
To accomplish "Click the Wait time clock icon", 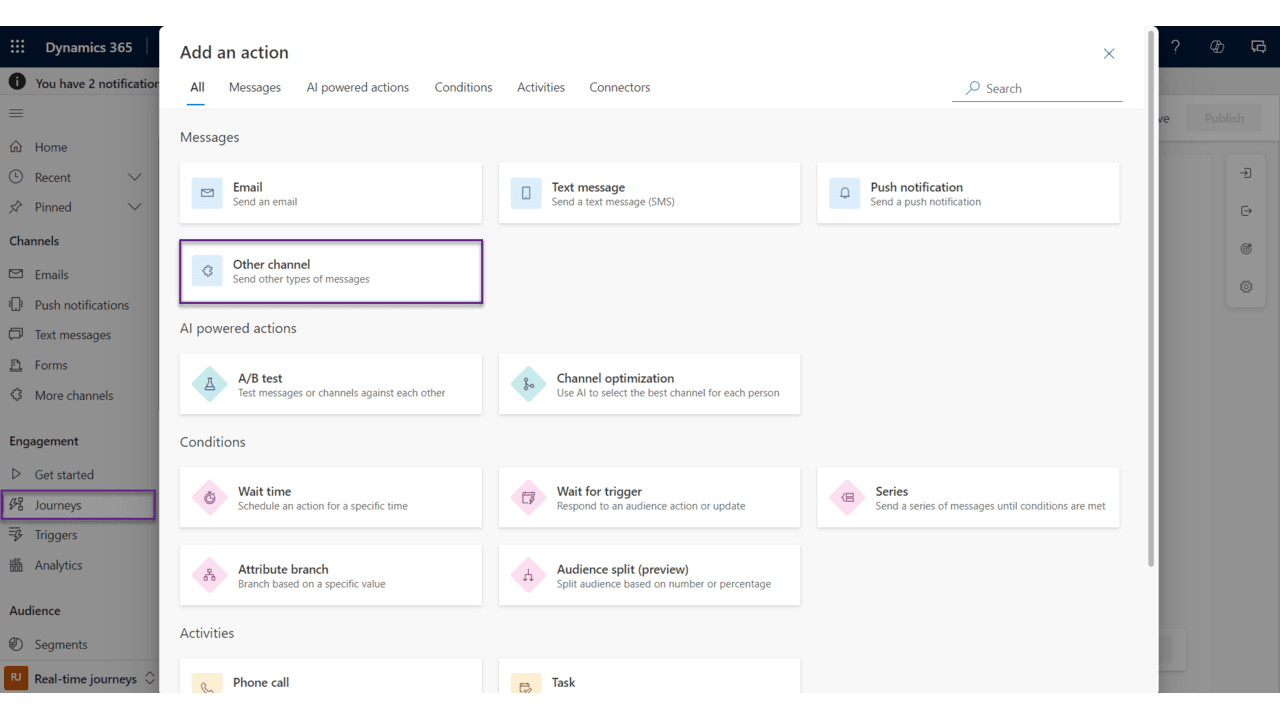I will 210,497.
